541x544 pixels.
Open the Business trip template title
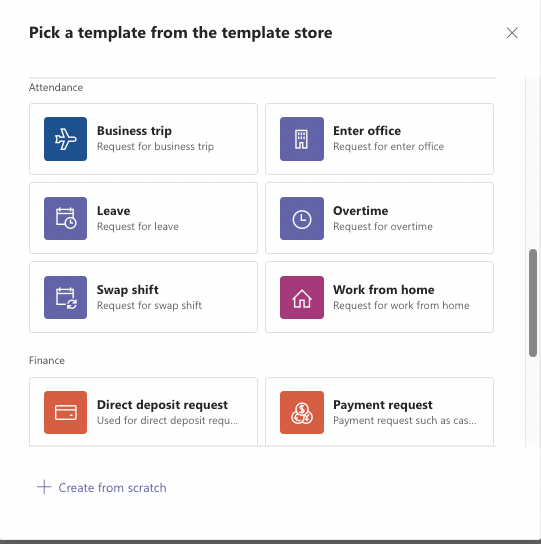(134, 131)
